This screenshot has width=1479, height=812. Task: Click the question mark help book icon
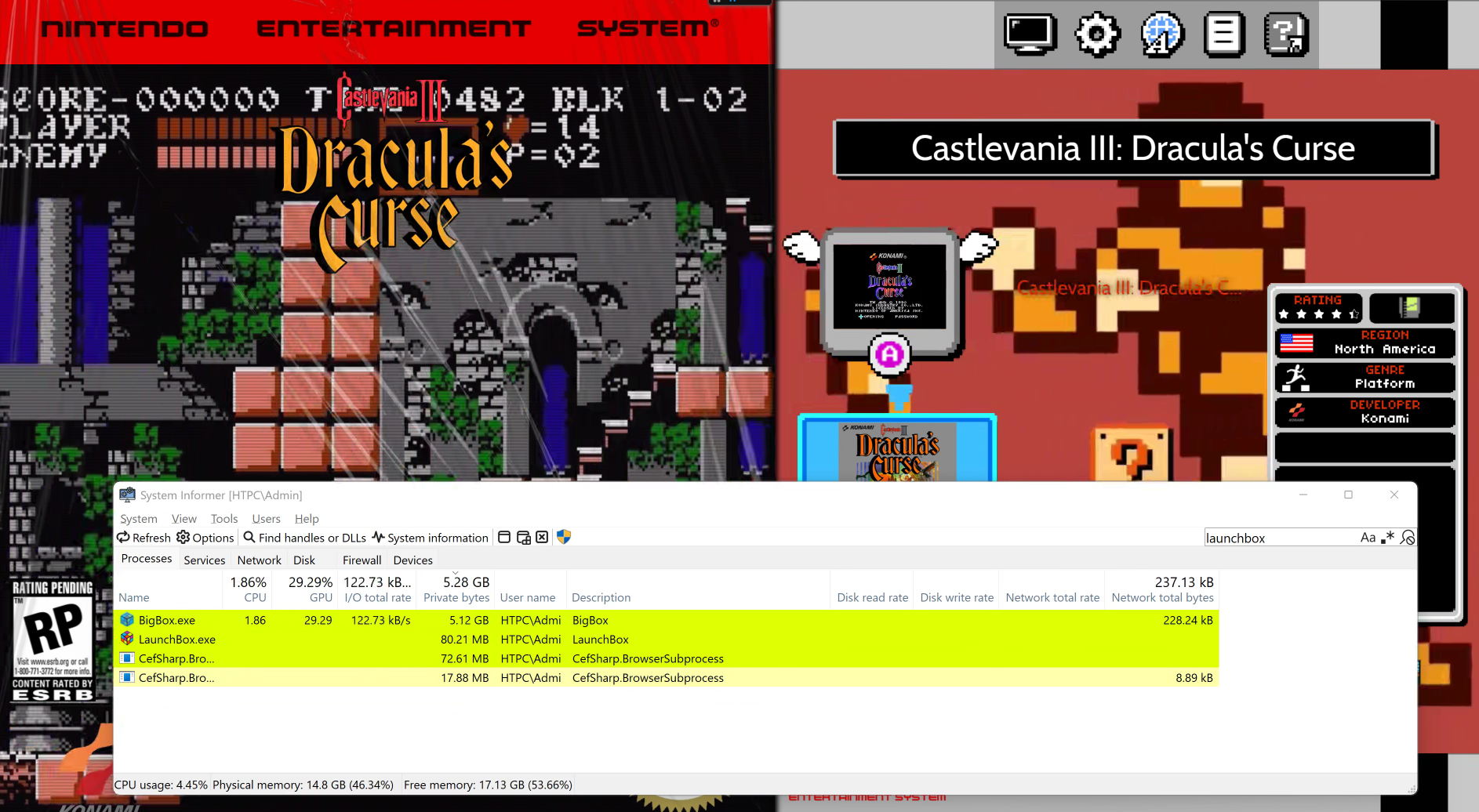pos(1286,34)
